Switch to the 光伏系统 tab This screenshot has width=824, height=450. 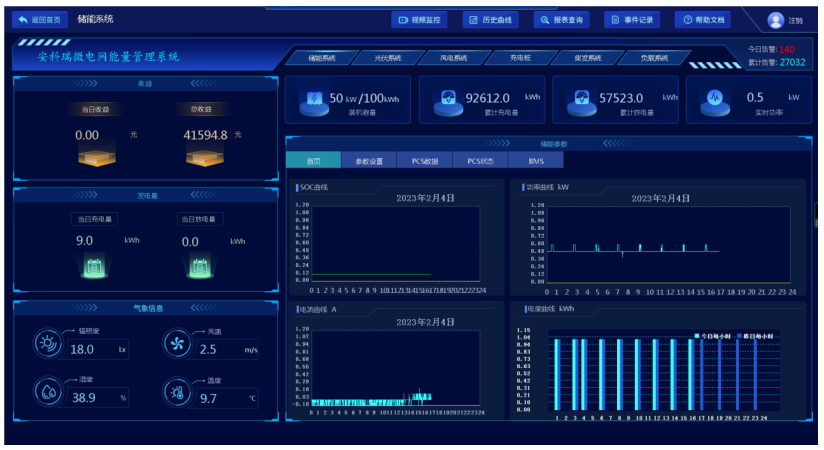(380, 58)
